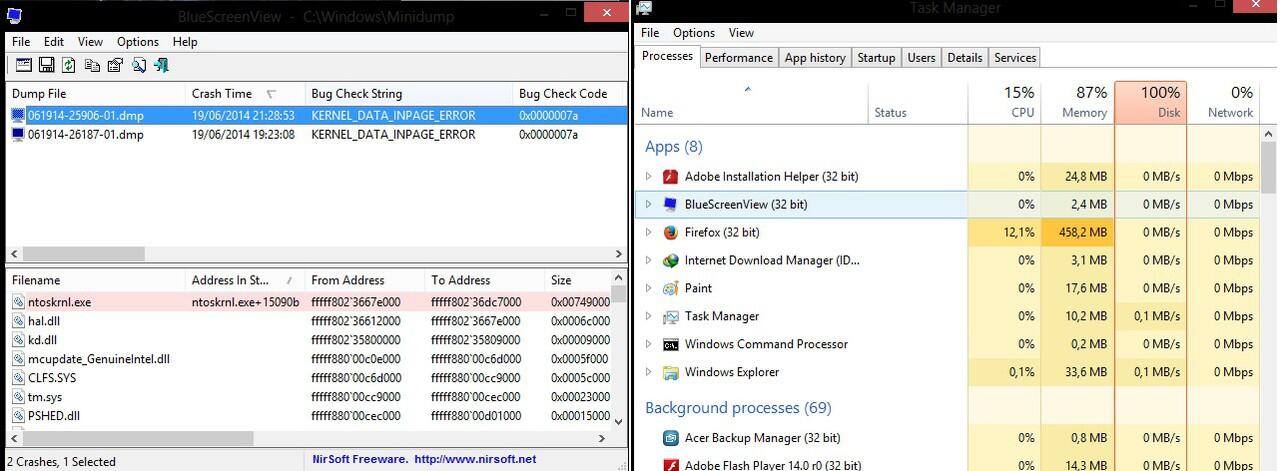Image resolution: width=1280 pixels, height=471 pixels.
Task: Expand the Internet Download Manager process
Action: click(648, 261)
